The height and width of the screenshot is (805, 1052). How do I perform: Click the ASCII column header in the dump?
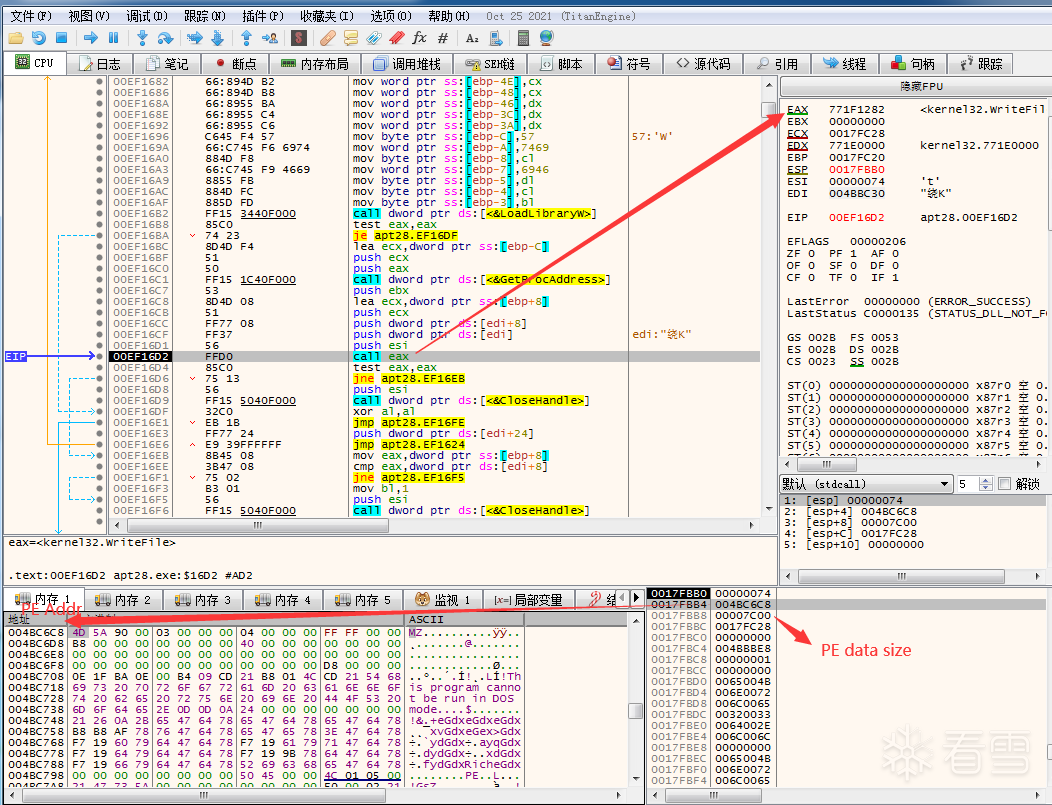(x=465, y=619)
